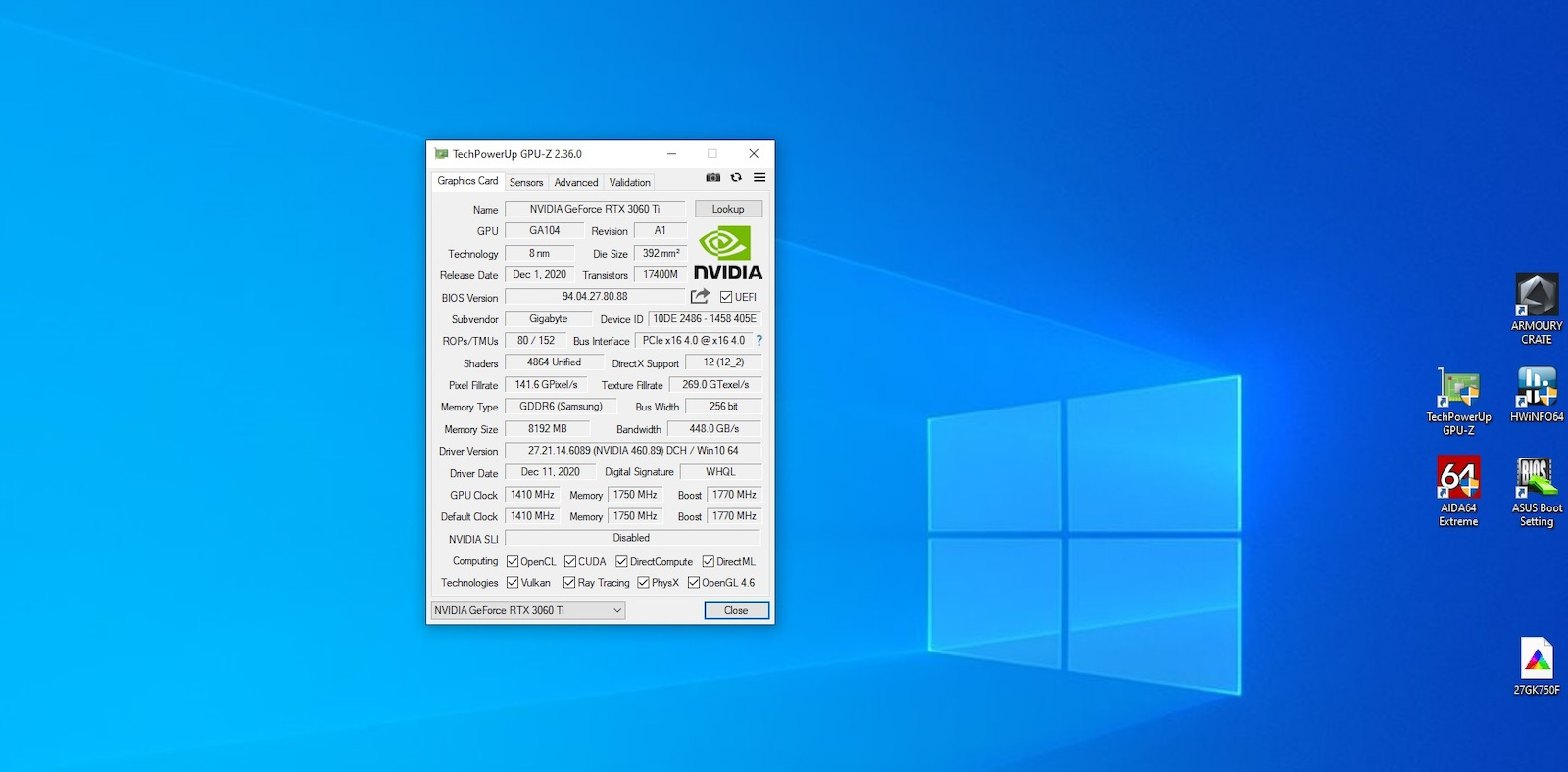Click the Default Clock row Memory 1750 MHz

pyautogui.click(x=635, y=516)
